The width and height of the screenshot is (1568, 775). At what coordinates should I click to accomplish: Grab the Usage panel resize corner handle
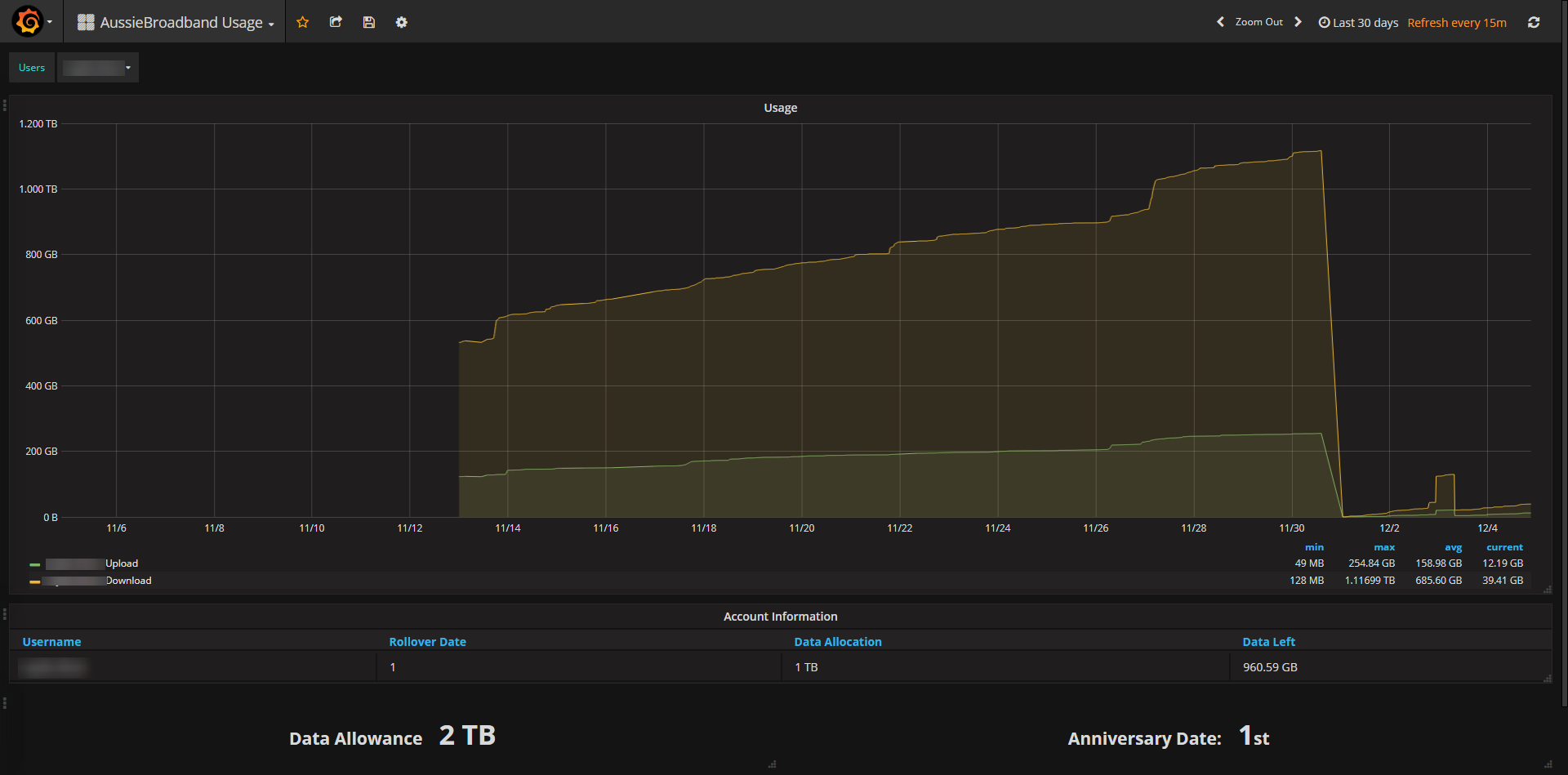(1547, 589)
